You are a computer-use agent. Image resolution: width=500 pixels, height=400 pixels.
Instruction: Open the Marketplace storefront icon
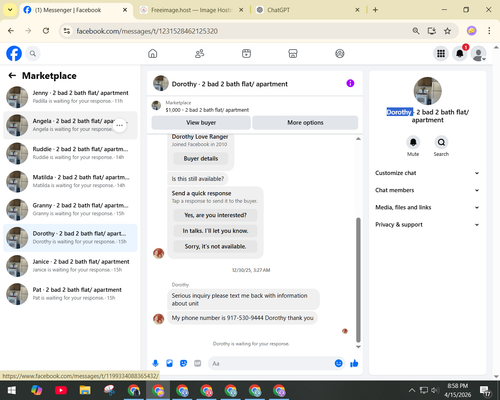293,53
